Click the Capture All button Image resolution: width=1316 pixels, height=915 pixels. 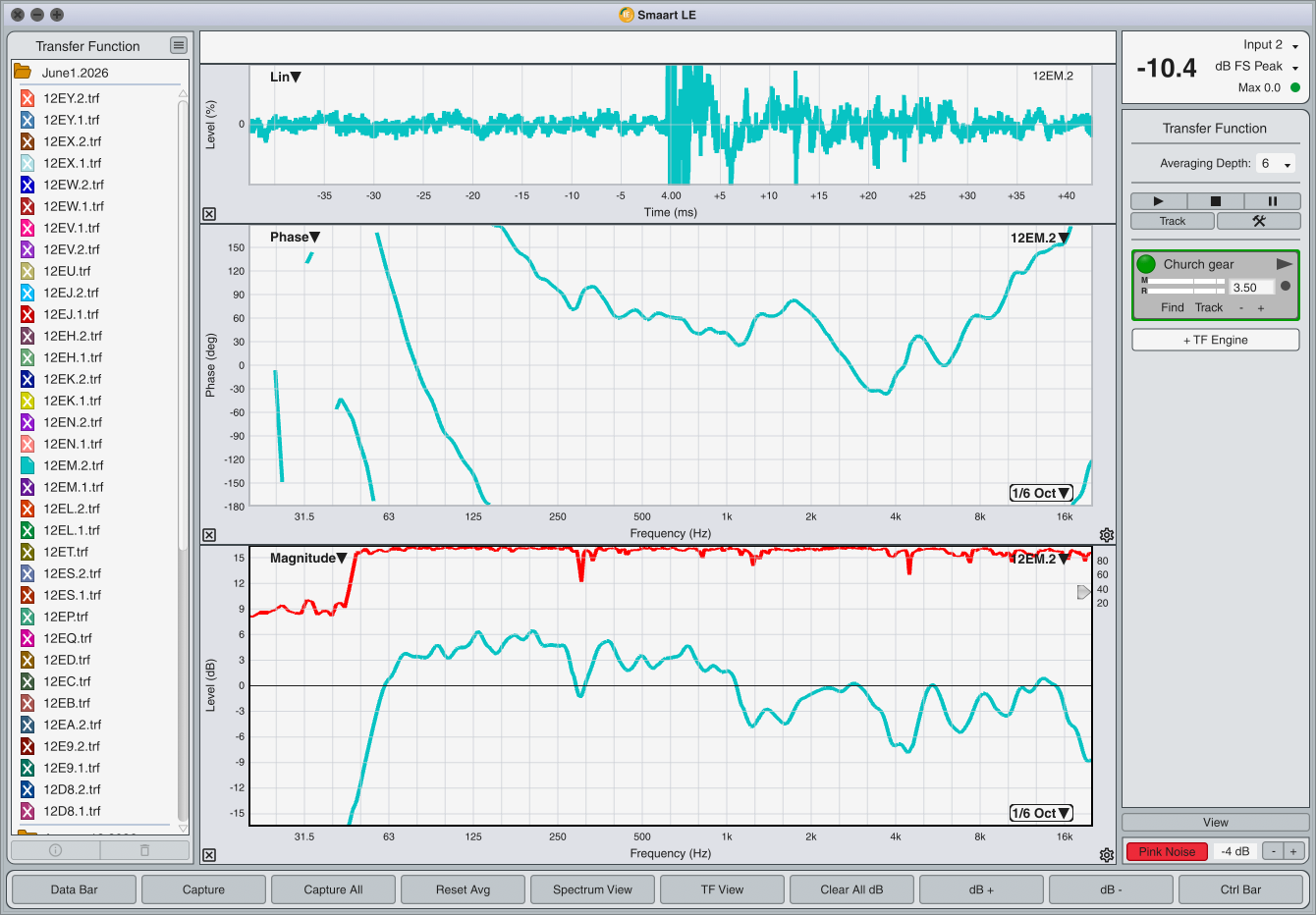[x=333, y=889]
